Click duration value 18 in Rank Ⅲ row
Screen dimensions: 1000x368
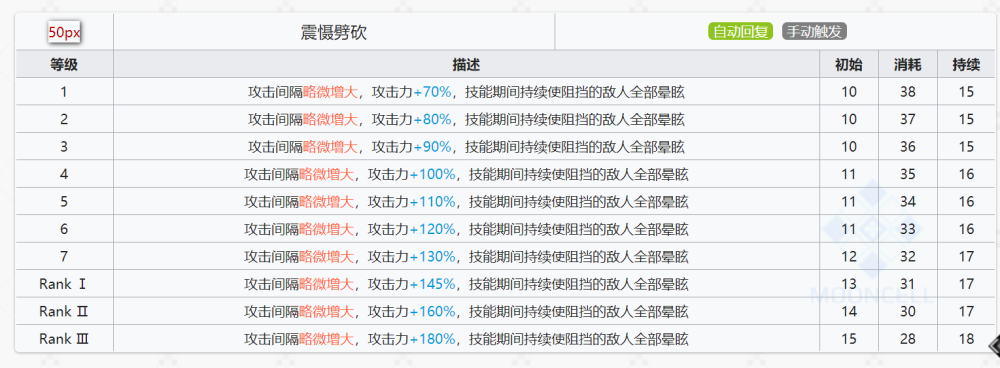[966, 339]
